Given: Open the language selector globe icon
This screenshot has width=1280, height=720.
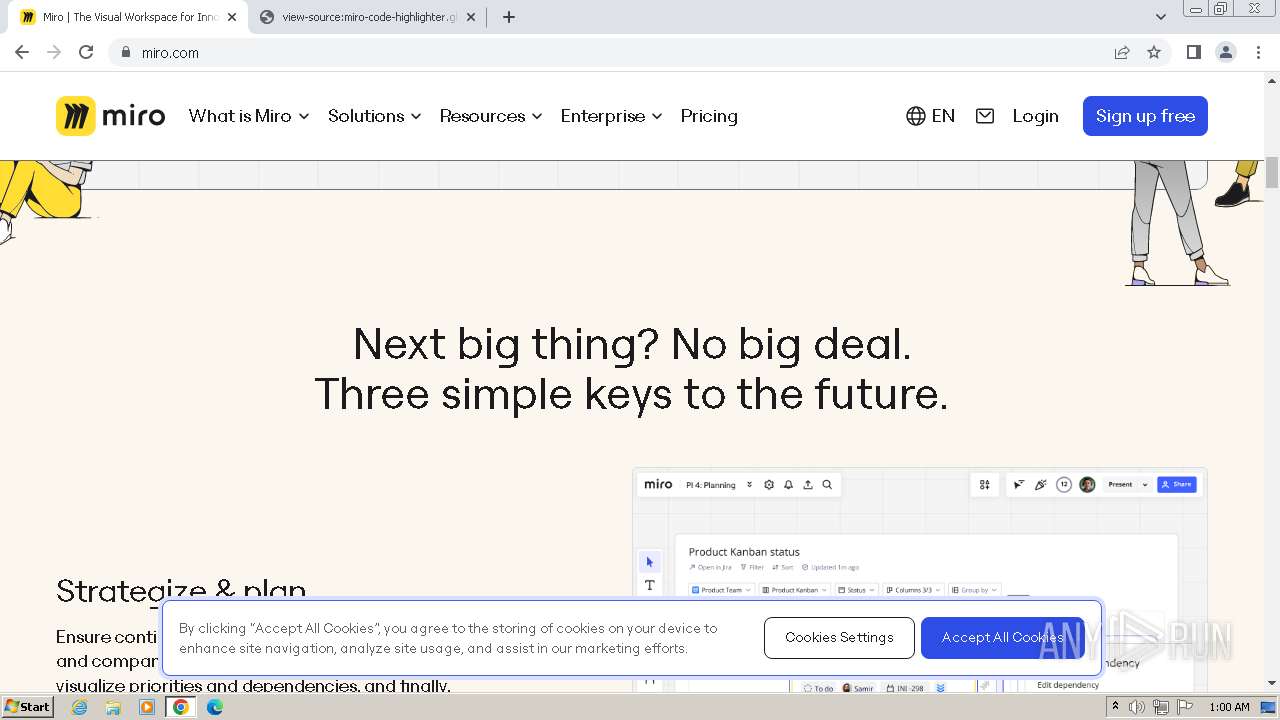Looking at the screenshot, I should click(x=915, y=116).
